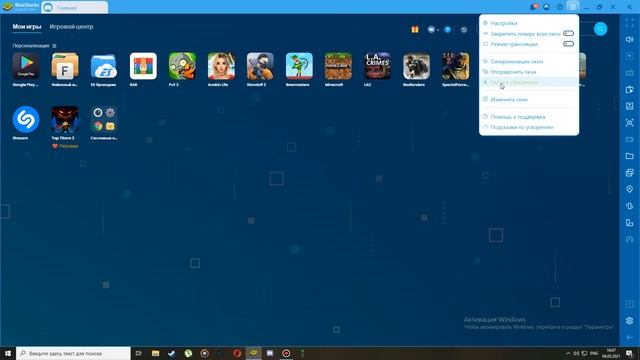Image resolution: width=640 pixels, height=360 pixels.
Task: Launch the soldiers game next to LAC
Action: coord(416,66)
